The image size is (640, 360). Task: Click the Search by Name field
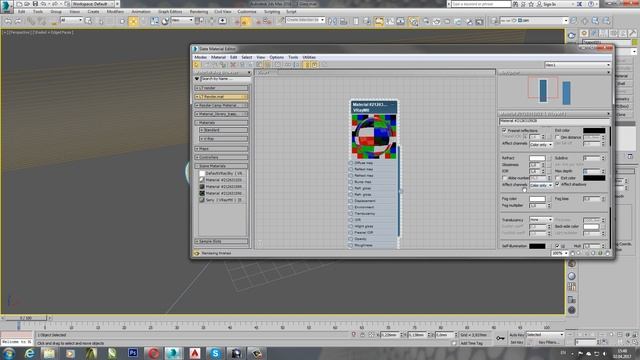tap(225, 79)
